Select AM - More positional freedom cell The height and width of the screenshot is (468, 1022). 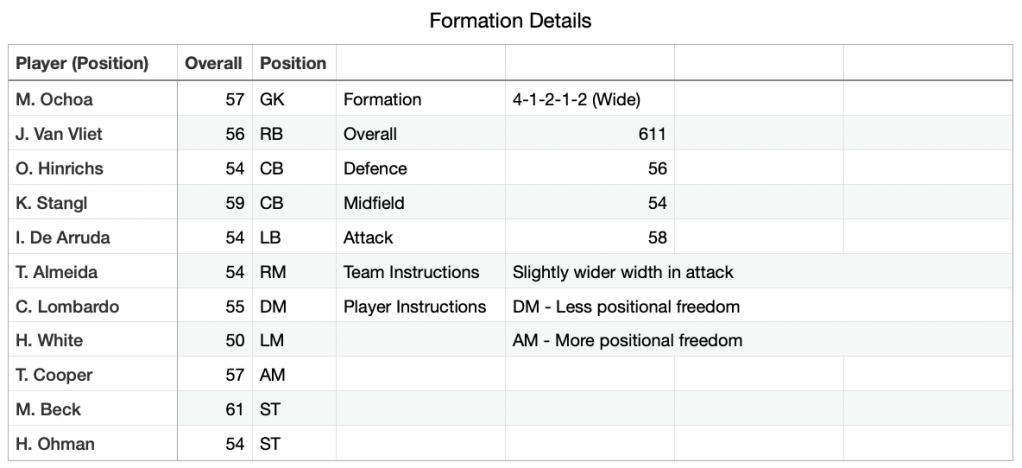click(x=627, y=341)
